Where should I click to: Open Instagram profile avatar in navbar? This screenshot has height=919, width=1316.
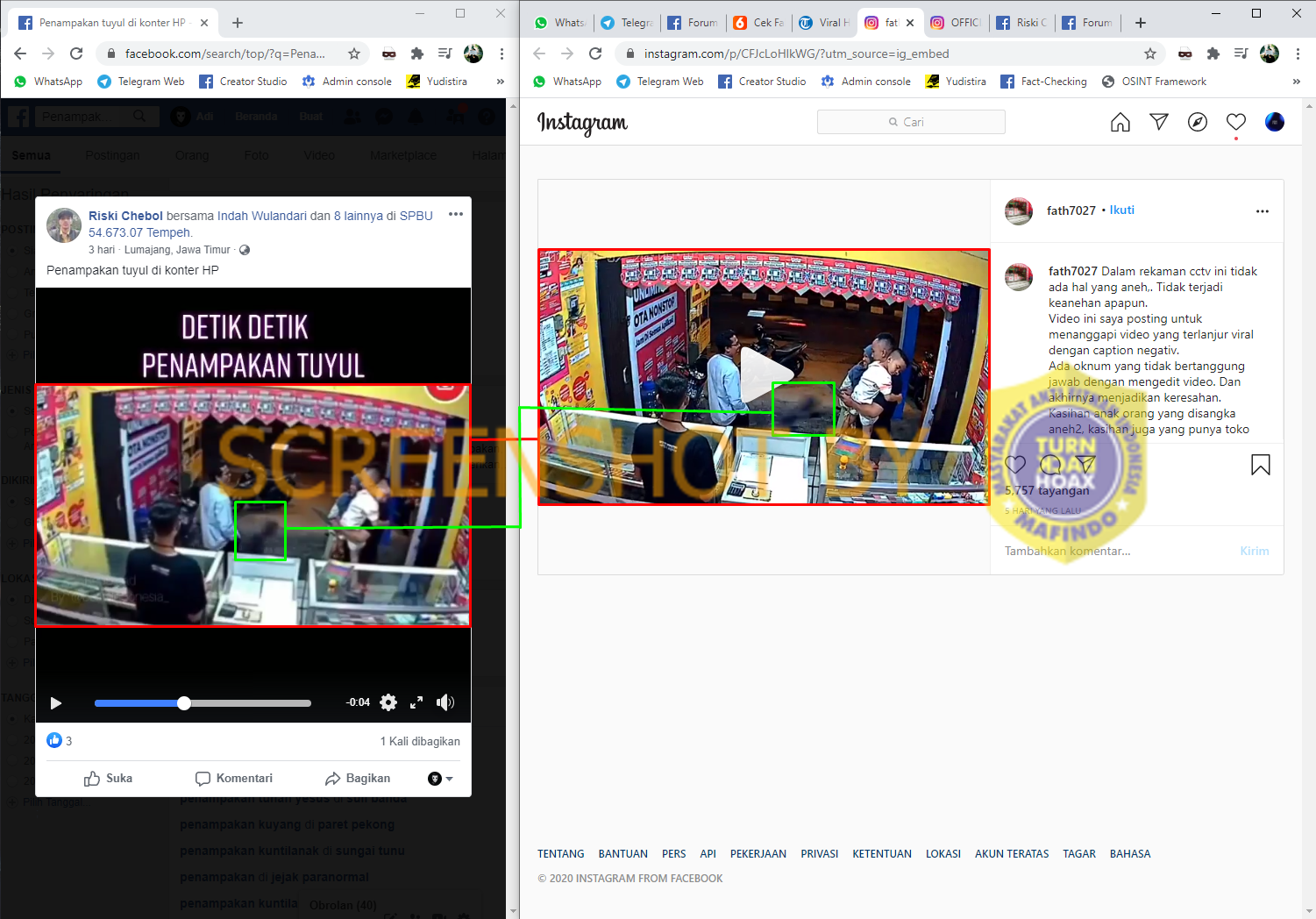coord(1275,122)
